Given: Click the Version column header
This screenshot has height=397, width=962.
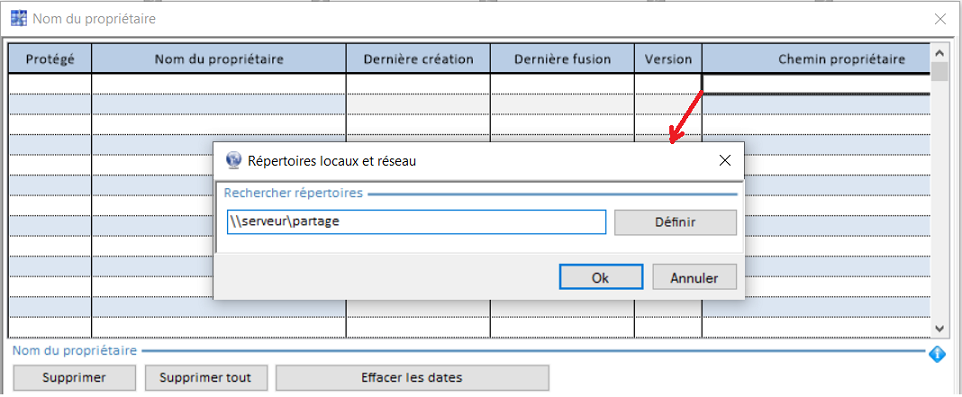Looking at the screenshot, I should [668, 59].
